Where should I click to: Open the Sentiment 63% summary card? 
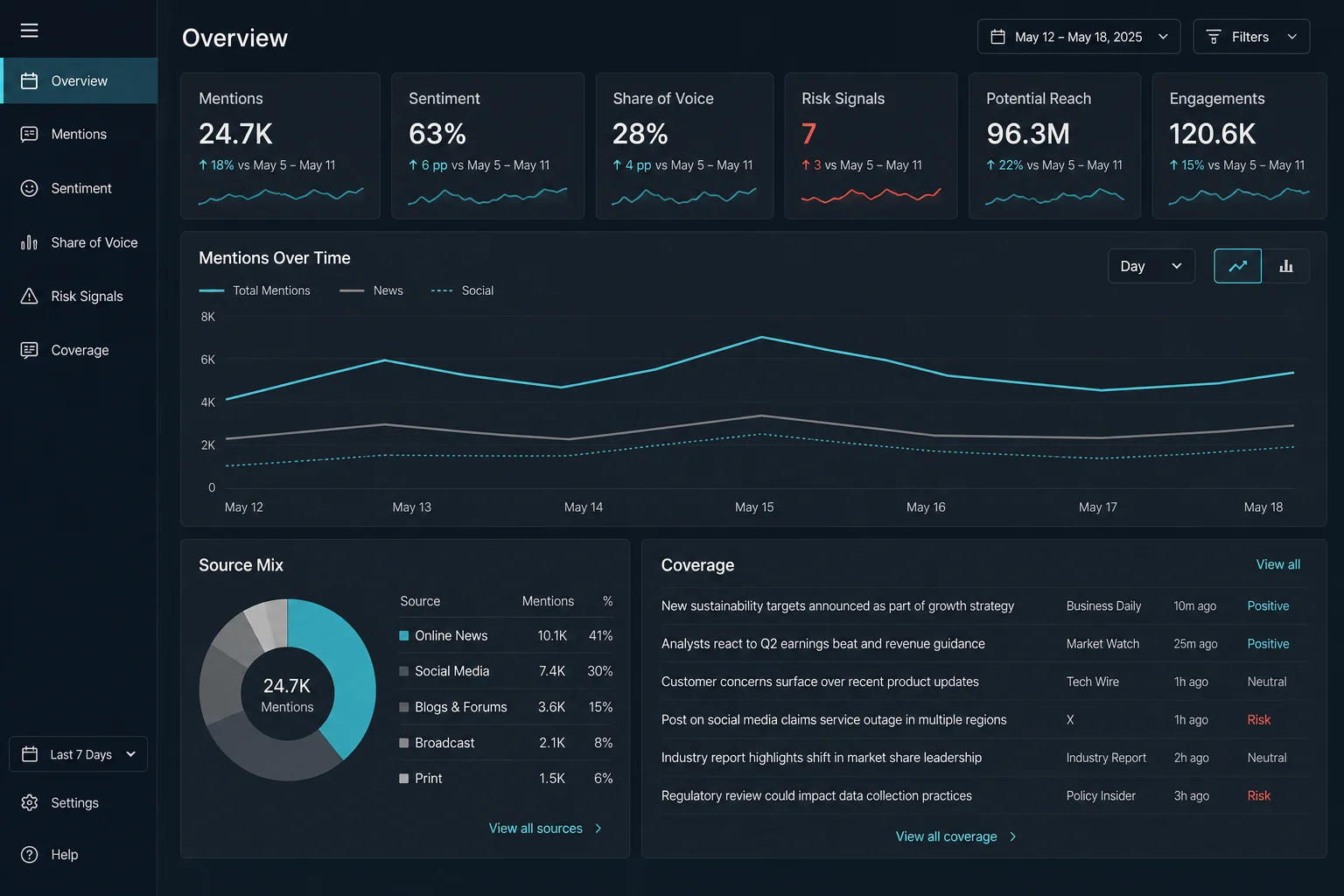(x=487, y=145)
